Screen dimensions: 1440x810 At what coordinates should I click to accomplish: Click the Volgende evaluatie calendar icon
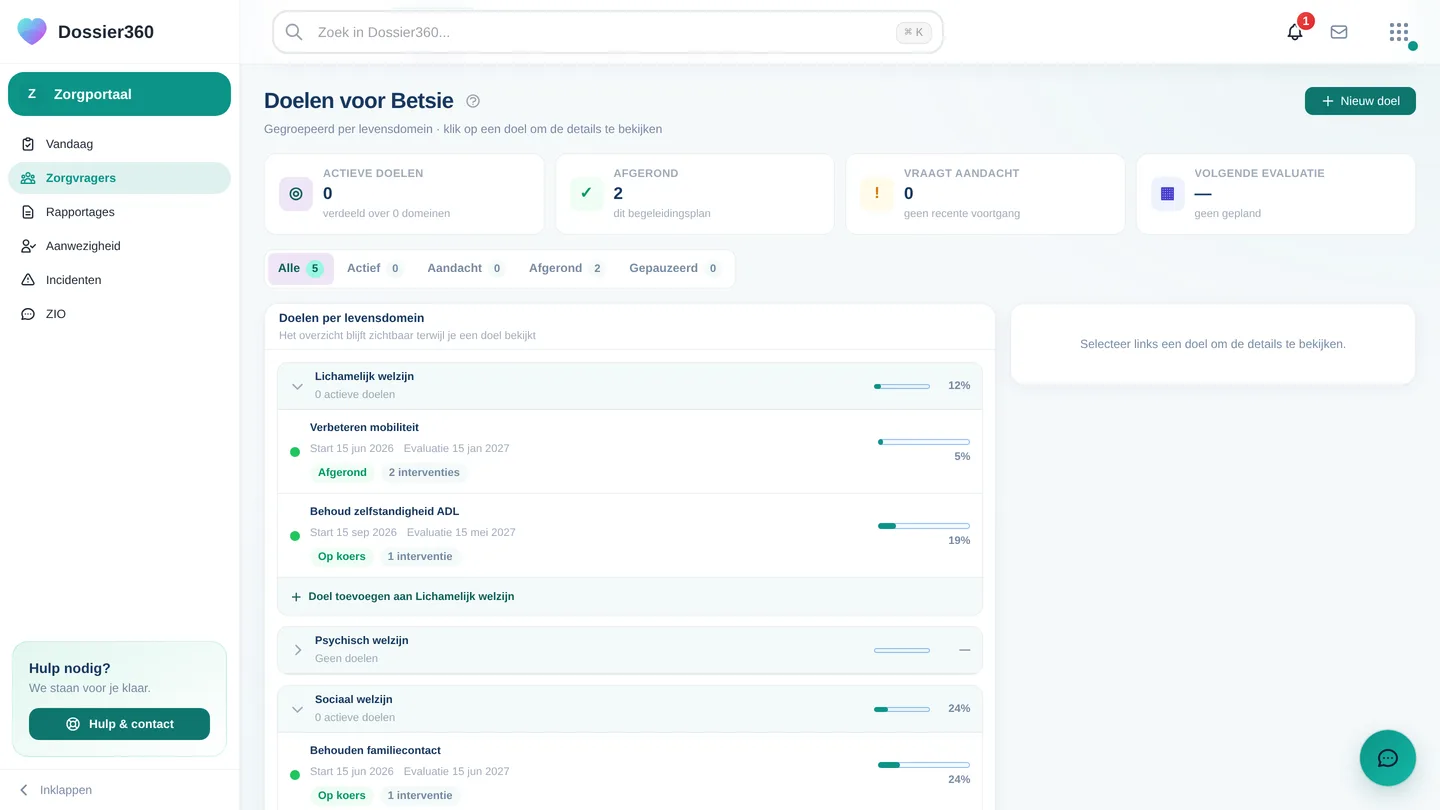click(1167, 194)
